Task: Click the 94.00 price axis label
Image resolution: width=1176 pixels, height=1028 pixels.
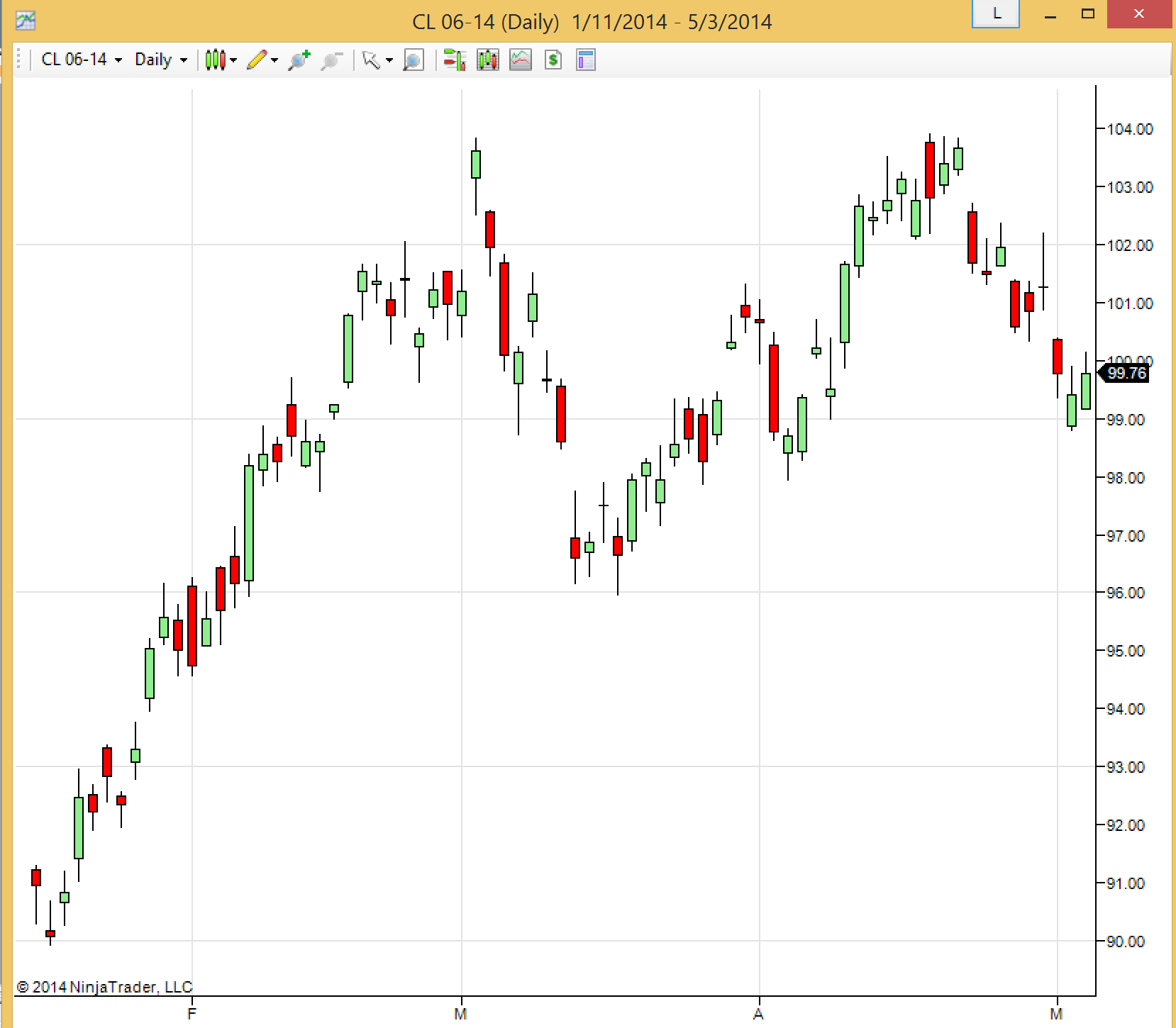Action: (x=1126, y=709)
